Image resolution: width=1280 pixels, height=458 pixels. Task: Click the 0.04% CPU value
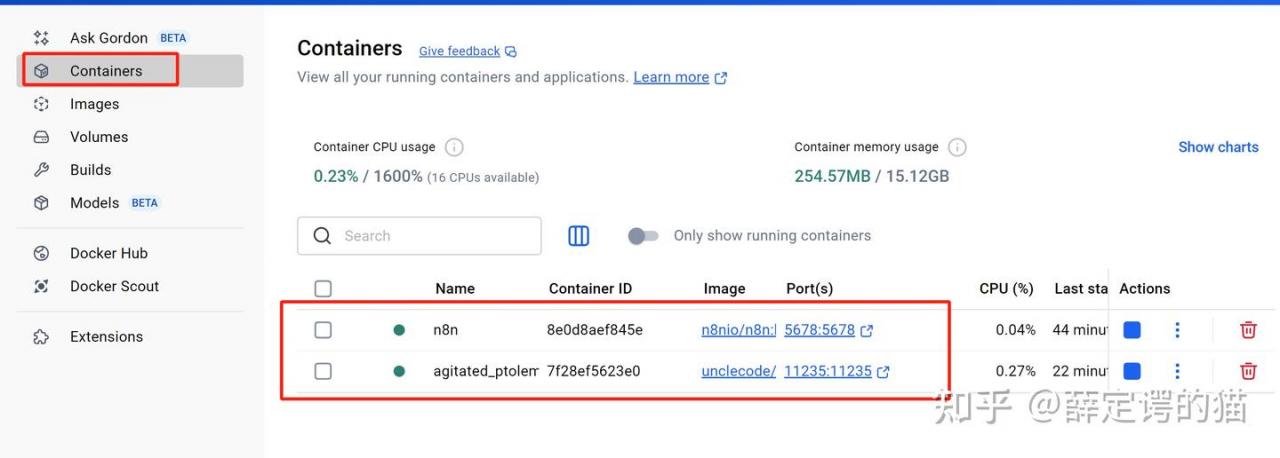[x=1016, y=330]
